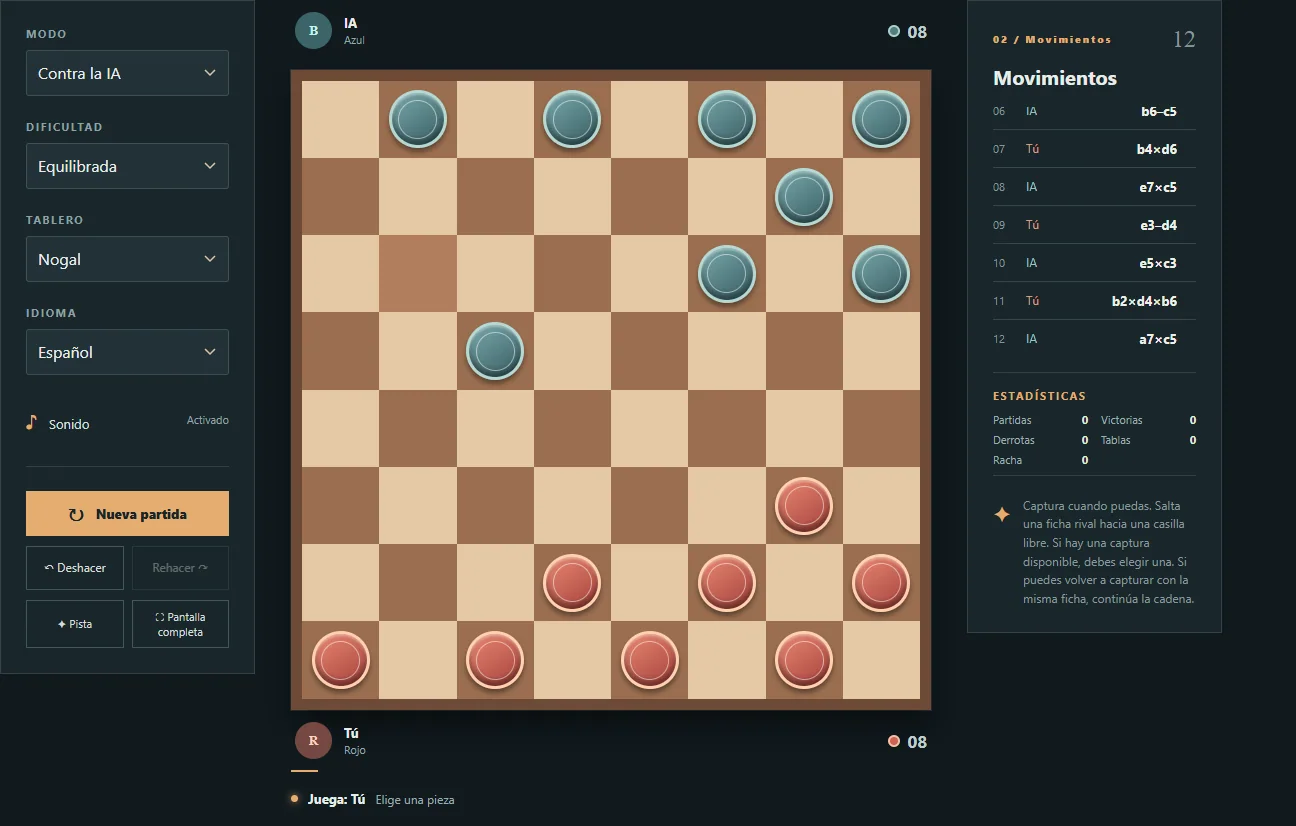Expand the Dificultad dropdown
This screenshot has width=1296, height=826.
pyautogui.click(x=127, y=166)
